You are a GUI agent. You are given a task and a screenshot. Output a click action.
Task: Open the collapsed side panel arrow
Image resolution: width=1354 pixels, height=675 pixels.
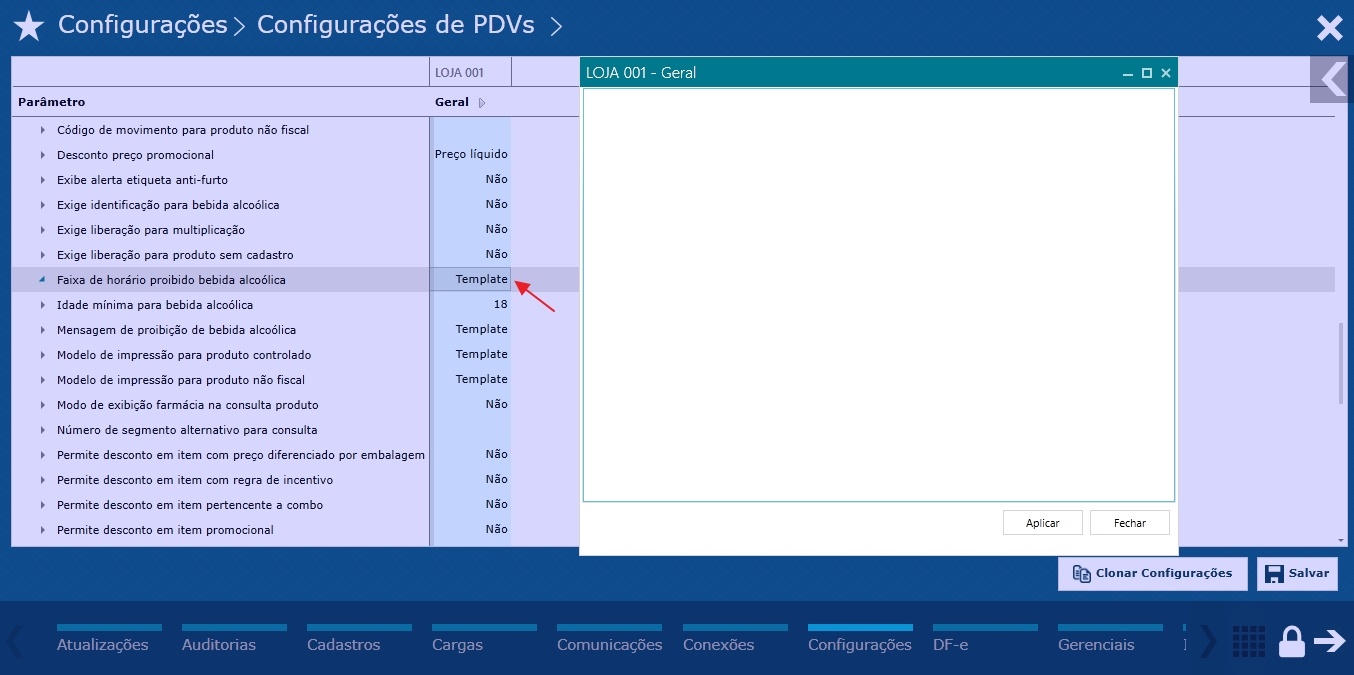pyautogui.click(x=1332, y=80)
